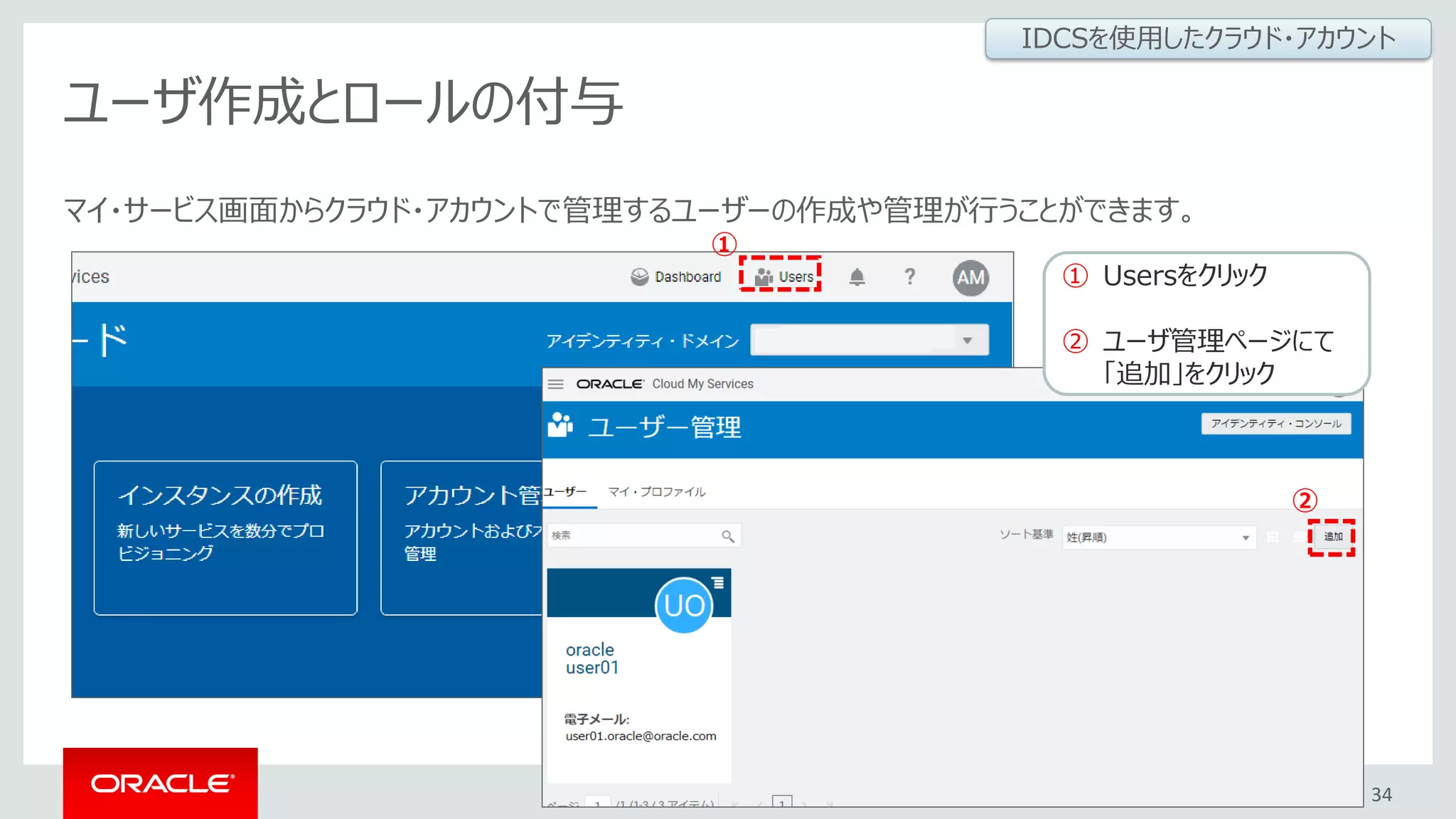Click the ユーザー管理 users header icon
The image size is (1456, 819).
tap(560, 425)
